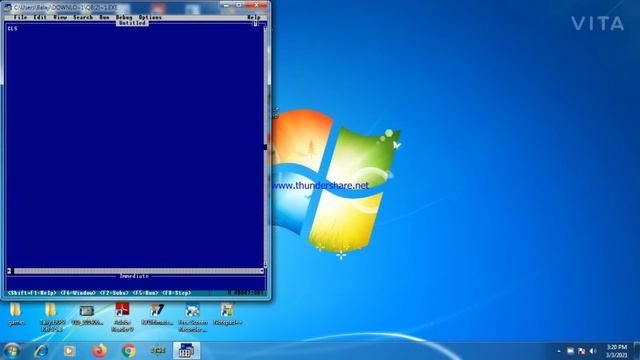Launch Windows Media Player from taskbar
This screenshot has height=360, width=640.
click(69, 351)
